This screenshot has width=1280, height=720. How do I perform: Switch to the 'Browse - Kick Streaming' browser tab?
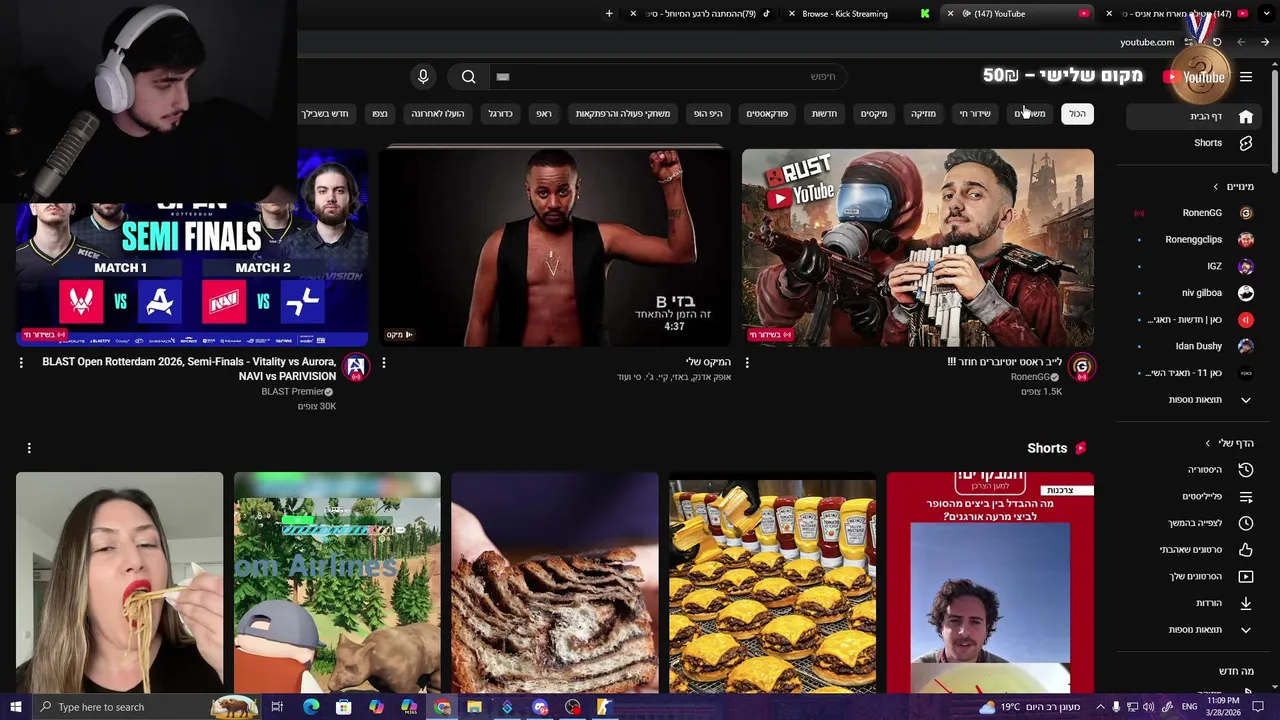click(x=860, y=14)
